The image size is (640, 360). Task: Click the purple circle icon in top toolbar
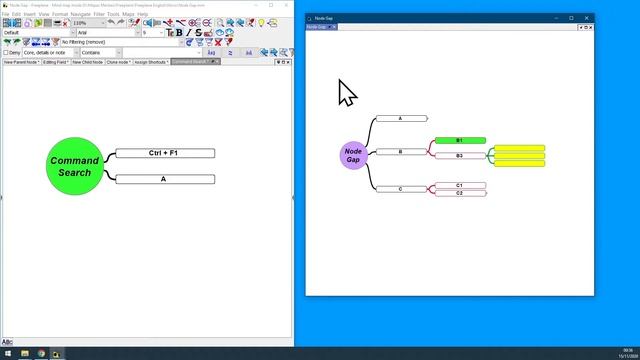(x=27, y=23)
